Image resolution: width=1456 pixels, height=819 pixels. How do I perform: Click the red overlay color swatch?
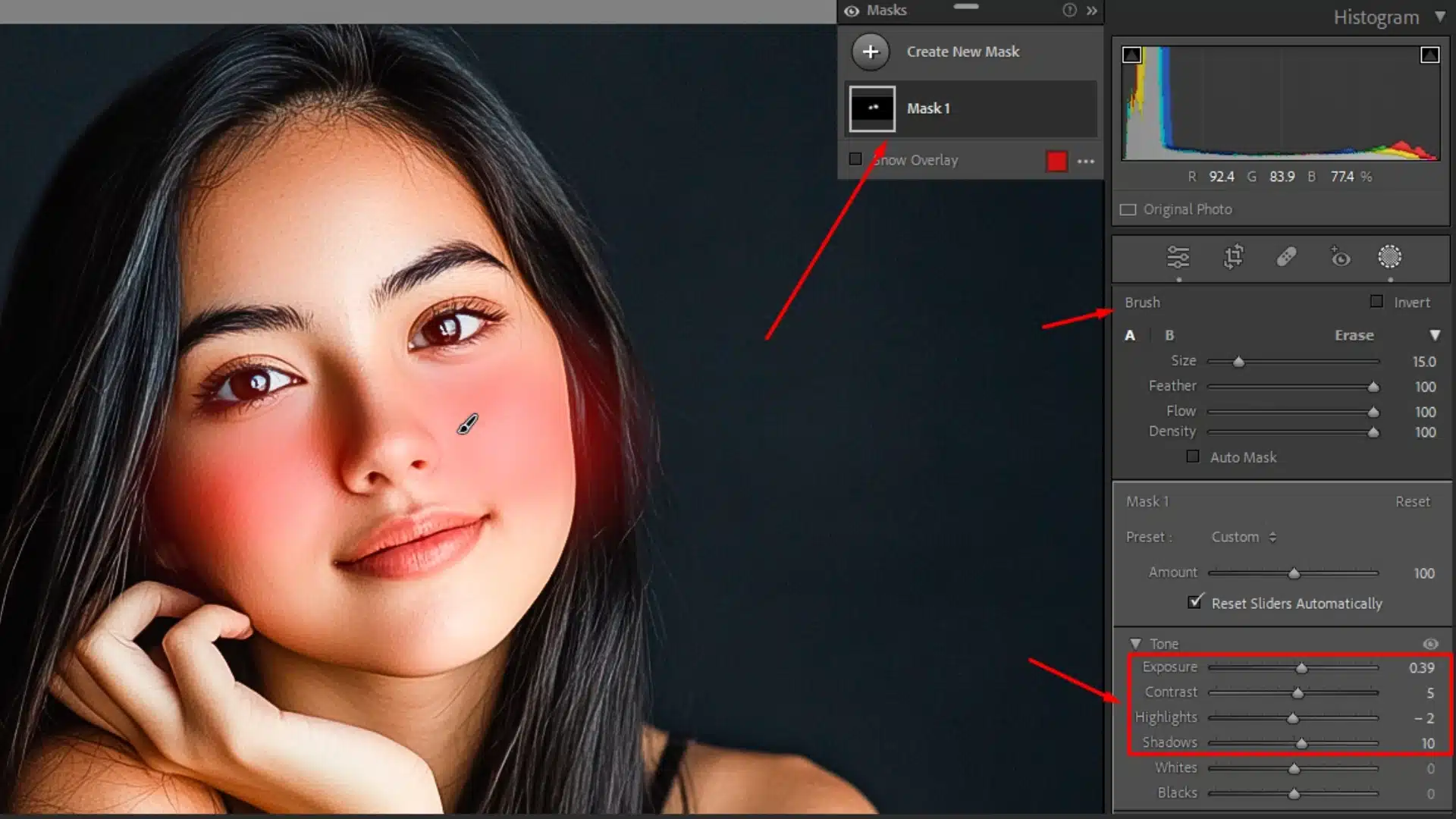point(1056,160)
